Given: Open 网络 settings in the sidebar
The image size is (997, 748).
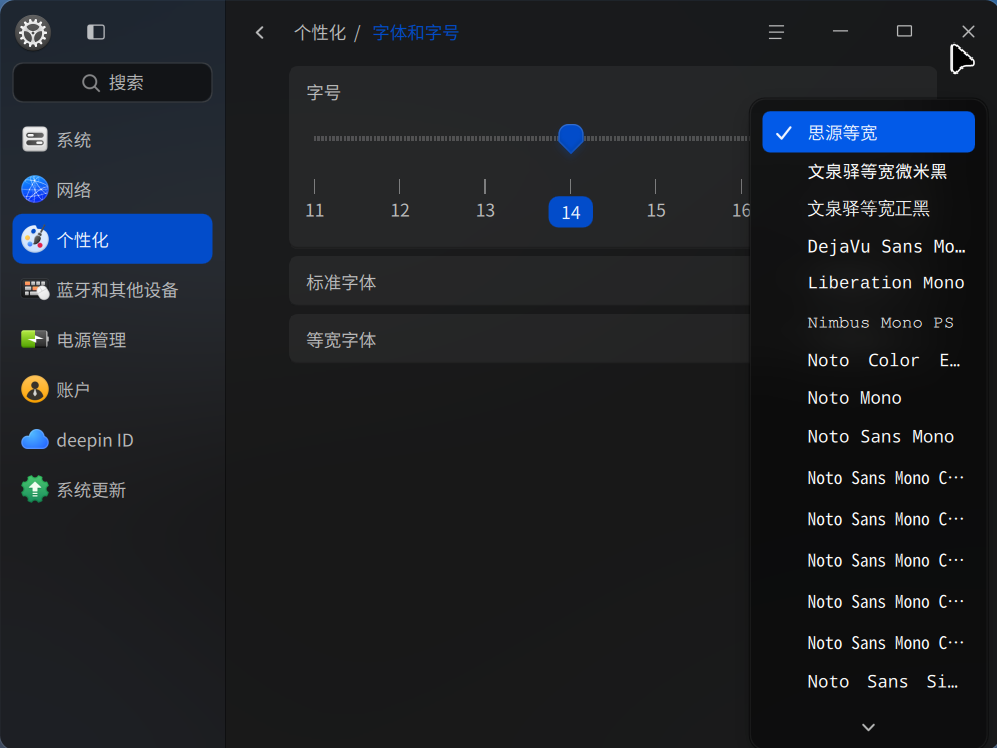Looking at the screenshot, I should pyautogui.click(x=113, y=190).
